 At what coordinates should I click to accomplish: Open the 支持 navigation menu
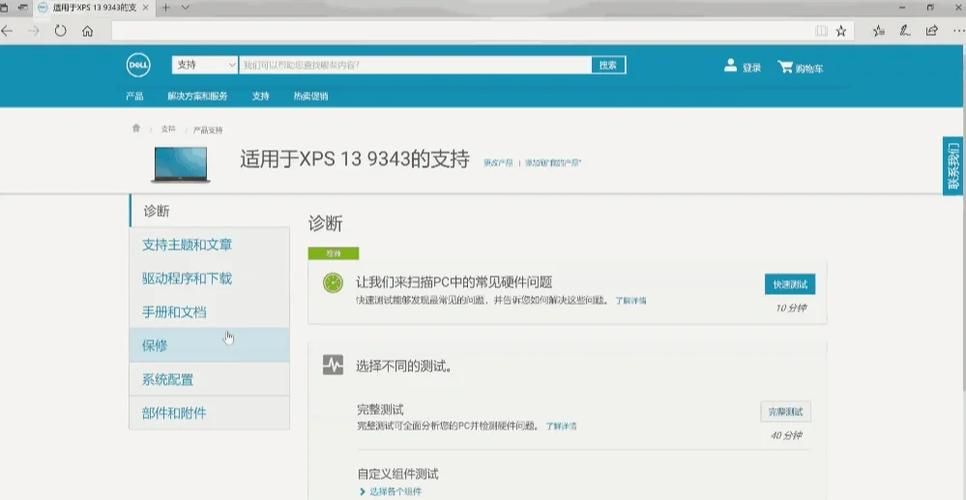pos(260,96)
